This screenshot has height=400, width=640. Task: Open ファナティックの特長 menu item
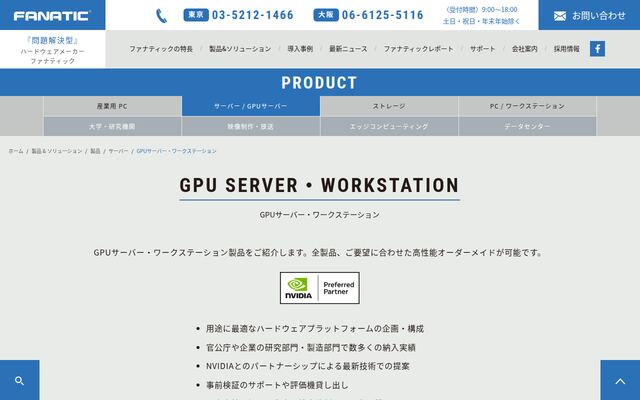coord(161,49)
